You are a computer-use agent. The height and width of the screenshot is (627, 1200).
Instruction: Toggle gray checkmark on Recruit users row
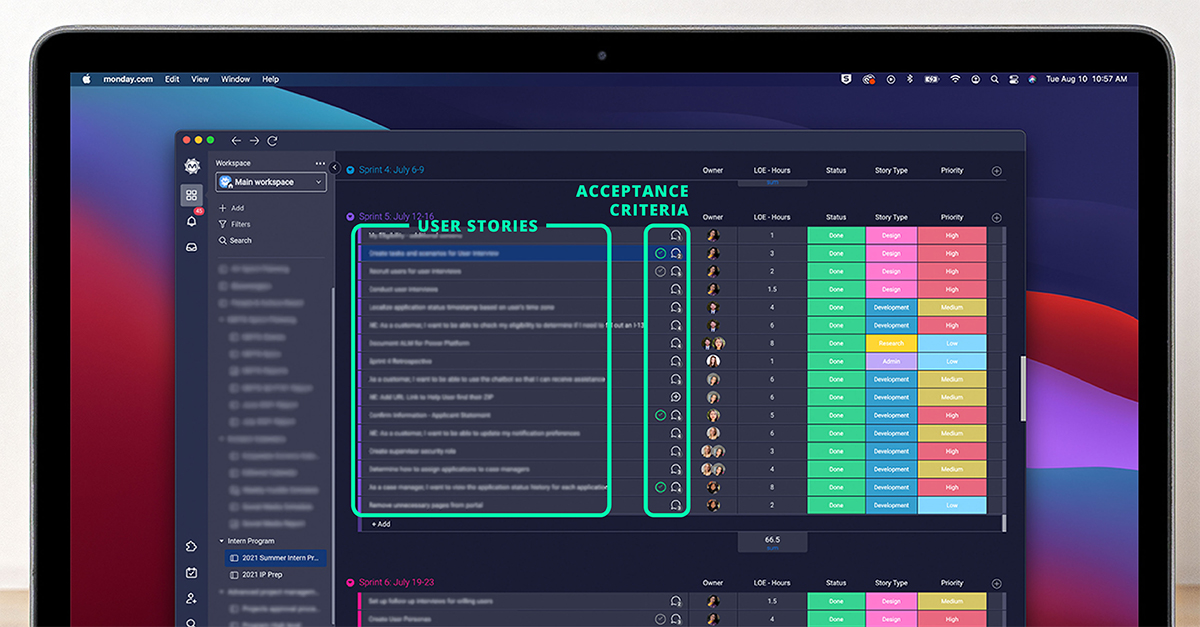click(660, 271)
